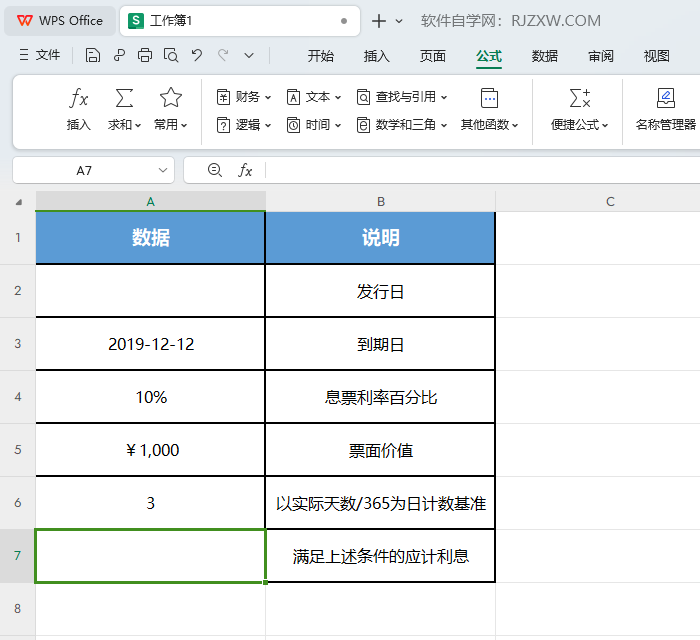Click the cell containing 到期日
Viewport: 700px width, 640px height.
click(380, 344)
